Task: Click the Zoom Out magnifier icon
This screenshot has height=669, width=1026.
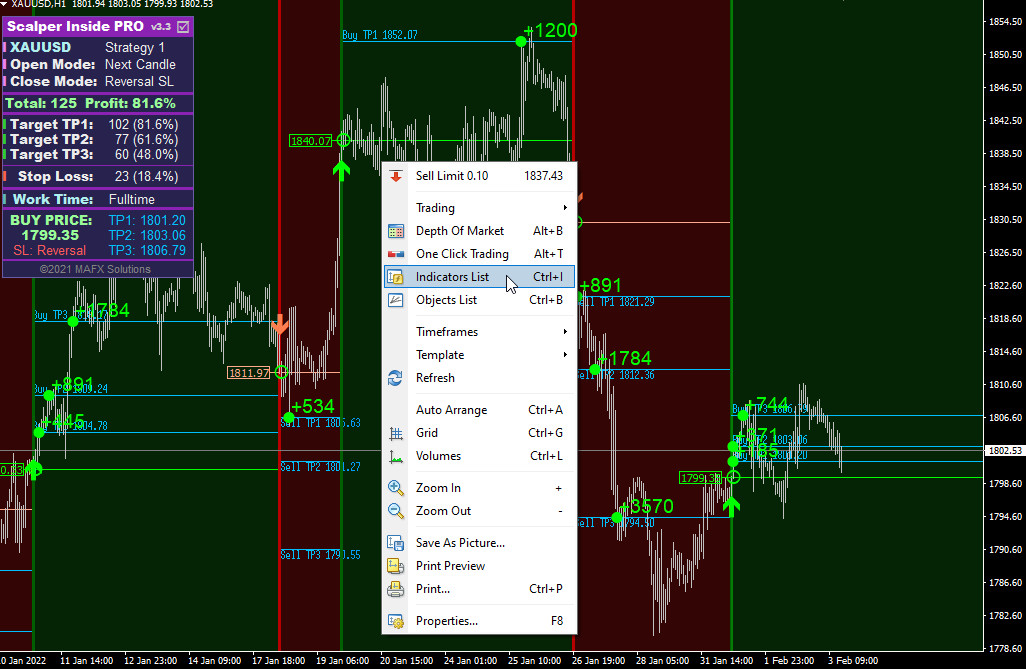Action: 395,511
